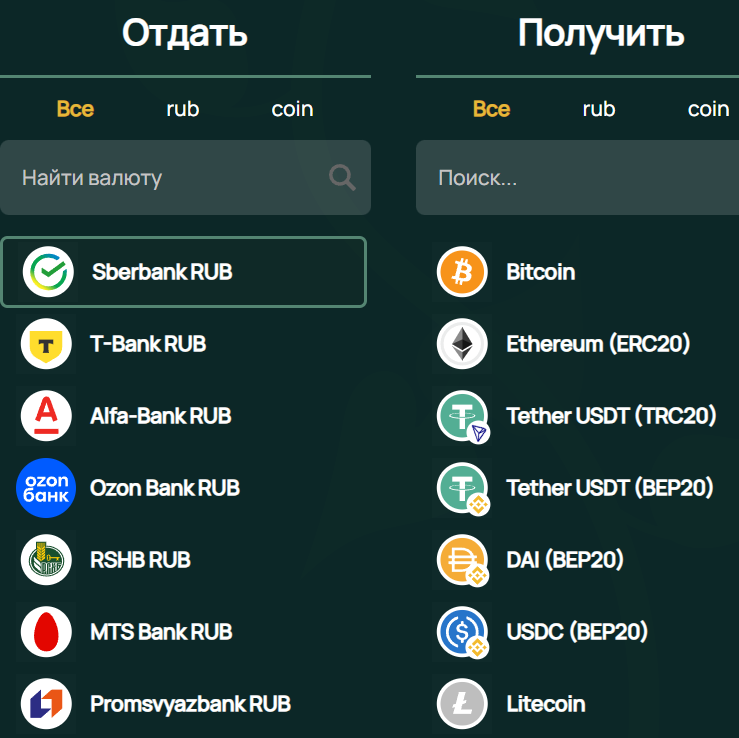The height and width of the screenshot is (738, 739).
Task: Click the blue Ozon Bank logo
Action: point(46,488)
